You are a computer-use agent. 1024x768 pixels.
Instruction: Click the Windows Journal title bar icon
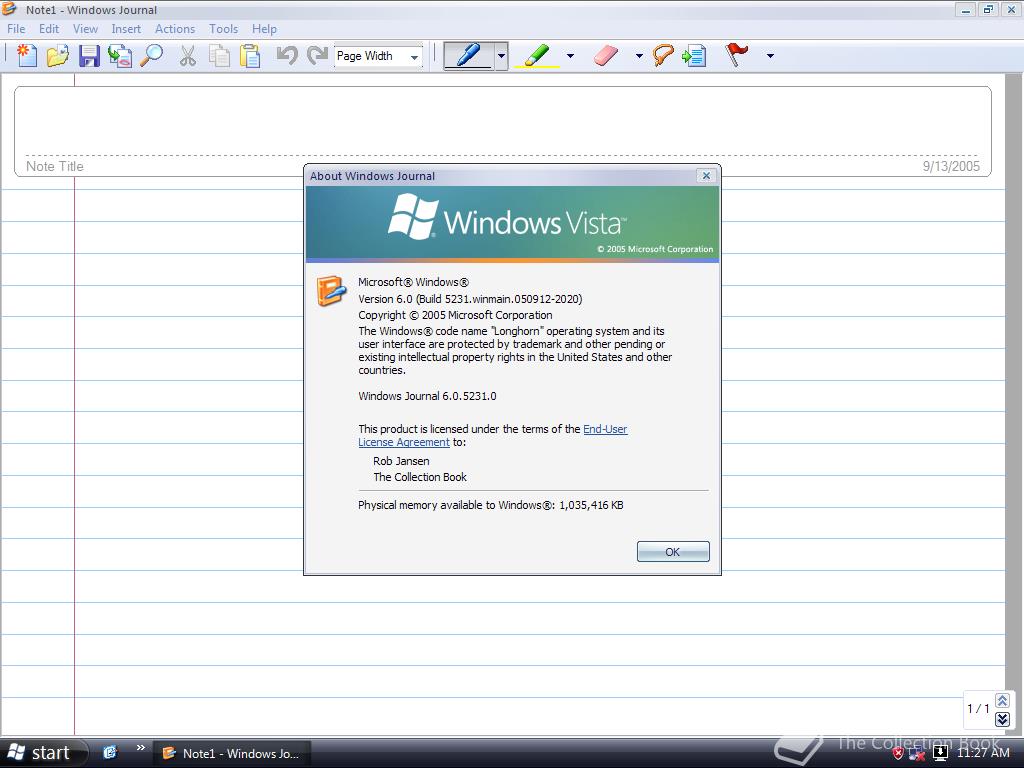pos(9,8)
